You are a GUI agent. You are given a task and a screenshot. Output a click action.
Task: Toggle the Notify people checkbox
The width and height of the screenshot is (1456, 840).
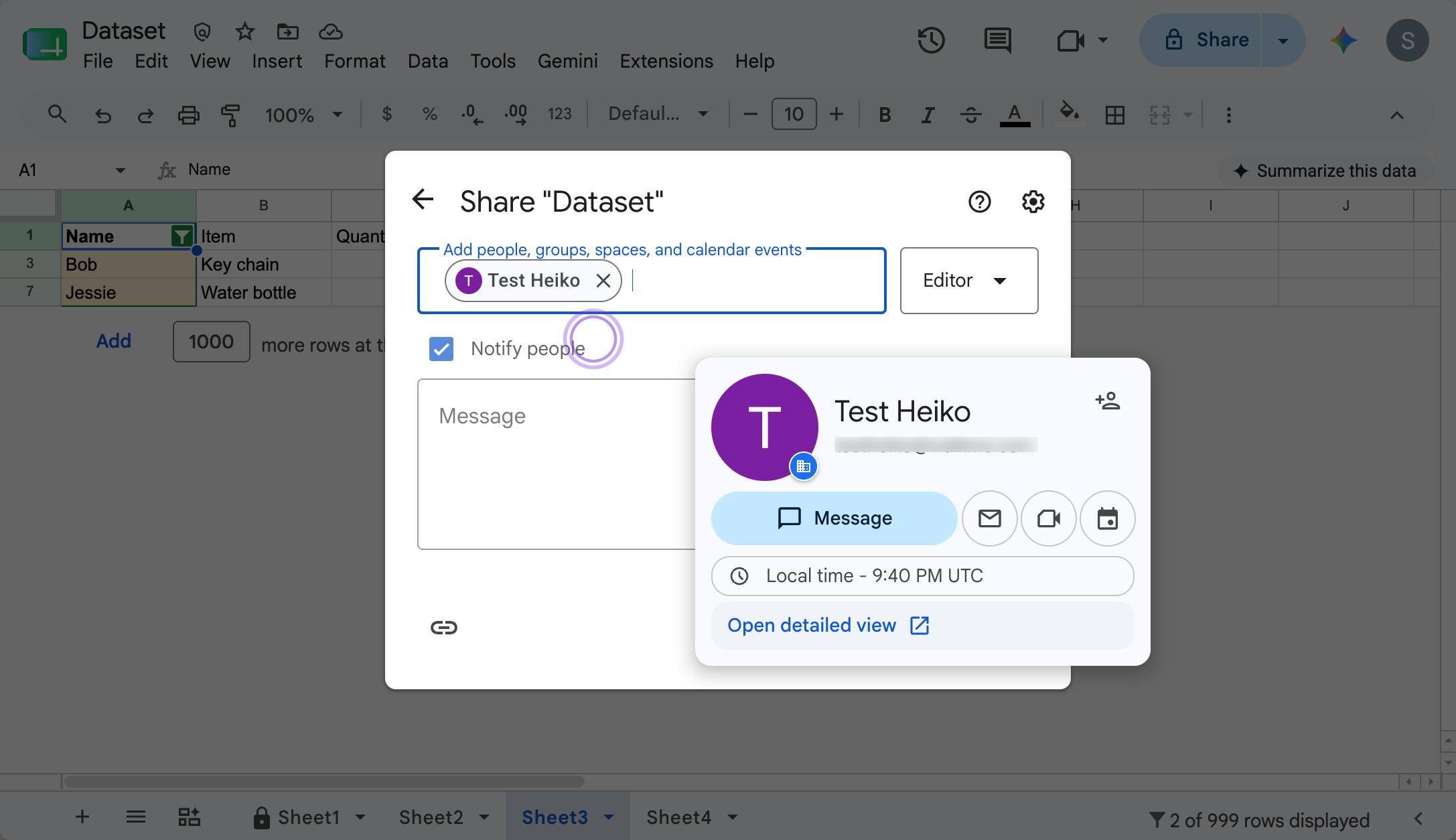441,348
